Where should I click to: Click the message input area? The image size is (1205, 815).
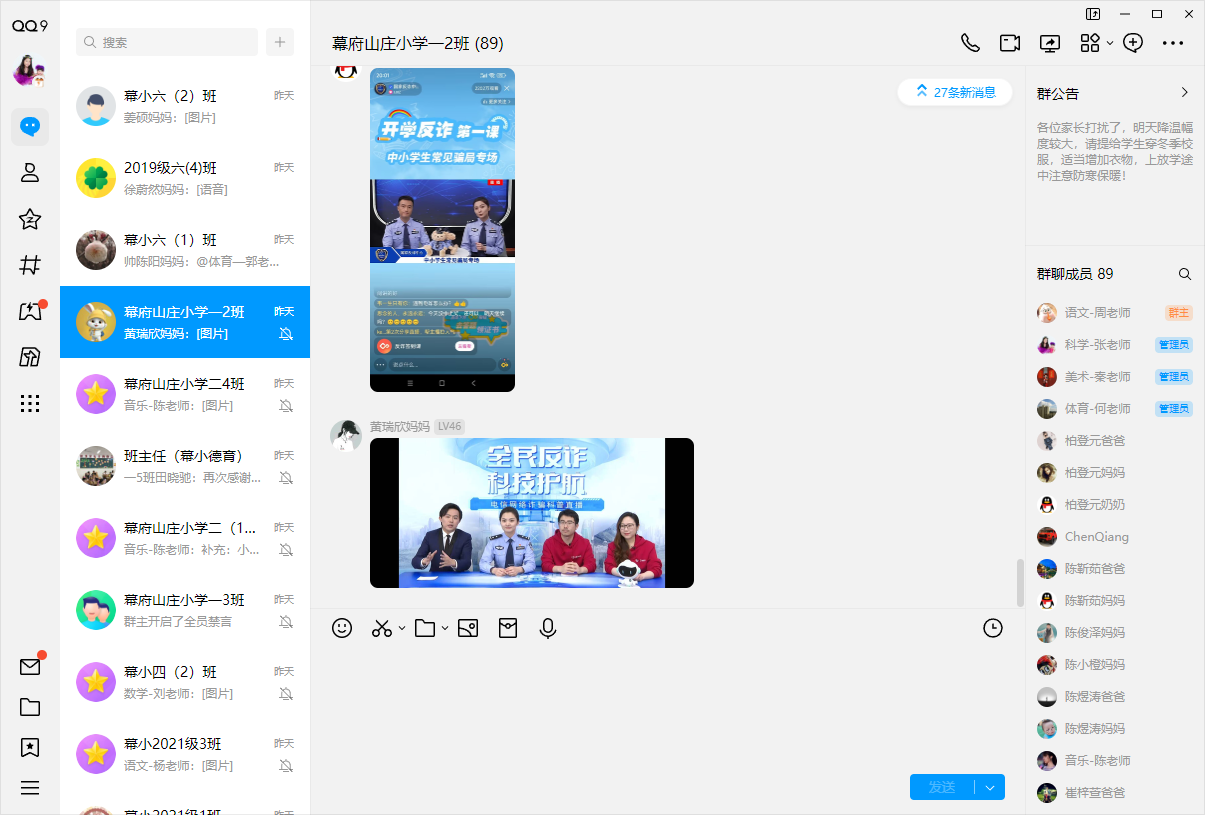(667, 705)
